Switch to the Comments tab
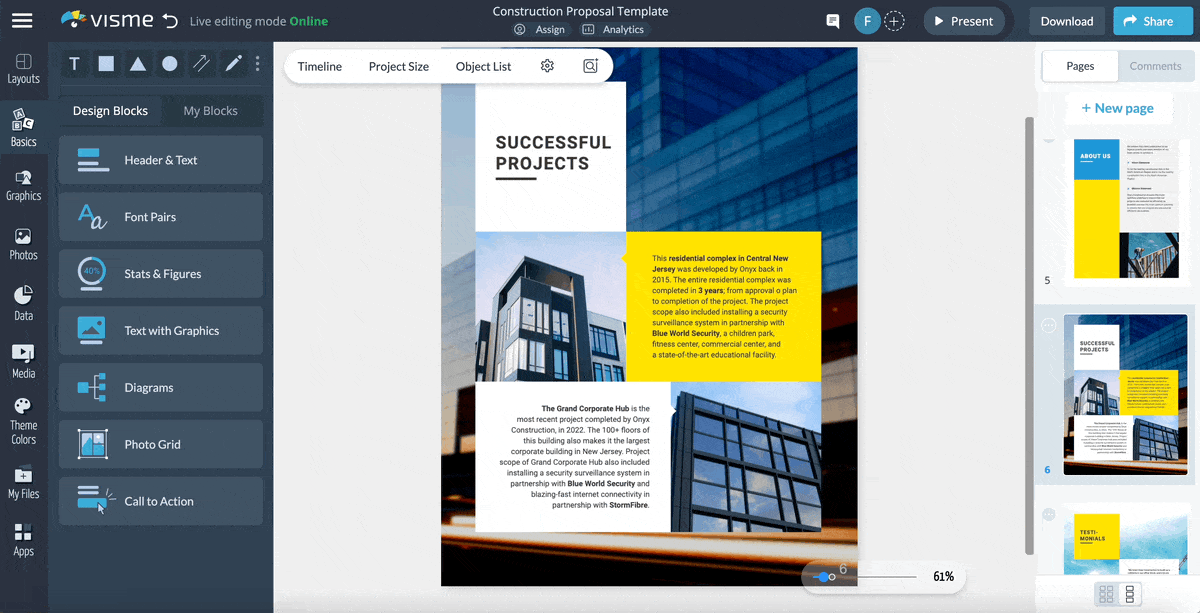 pos(1155,66)
